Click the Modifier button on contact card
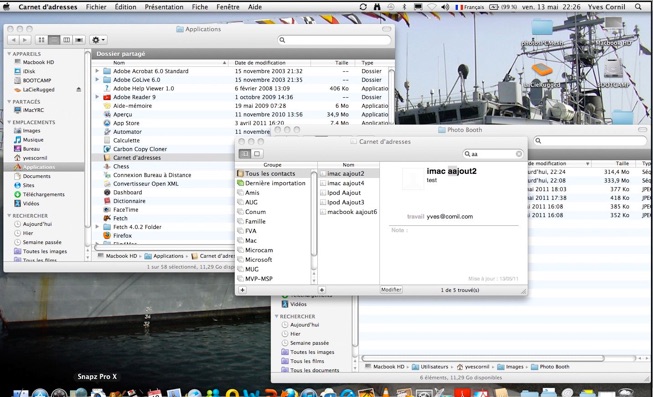 click(391, 290)
